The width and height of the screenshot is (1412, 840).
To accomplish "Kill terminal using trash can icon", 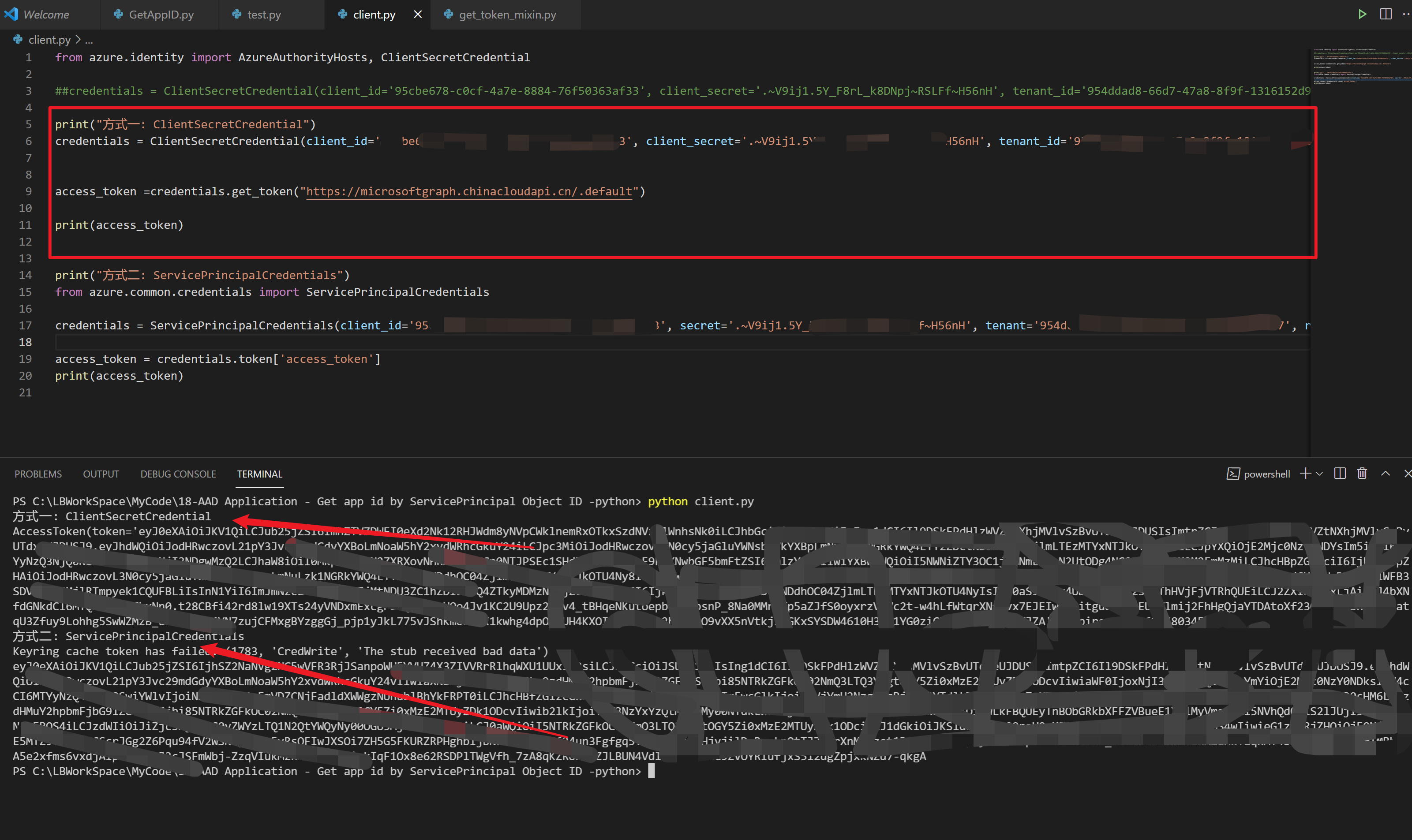I will pos(1362,474).
